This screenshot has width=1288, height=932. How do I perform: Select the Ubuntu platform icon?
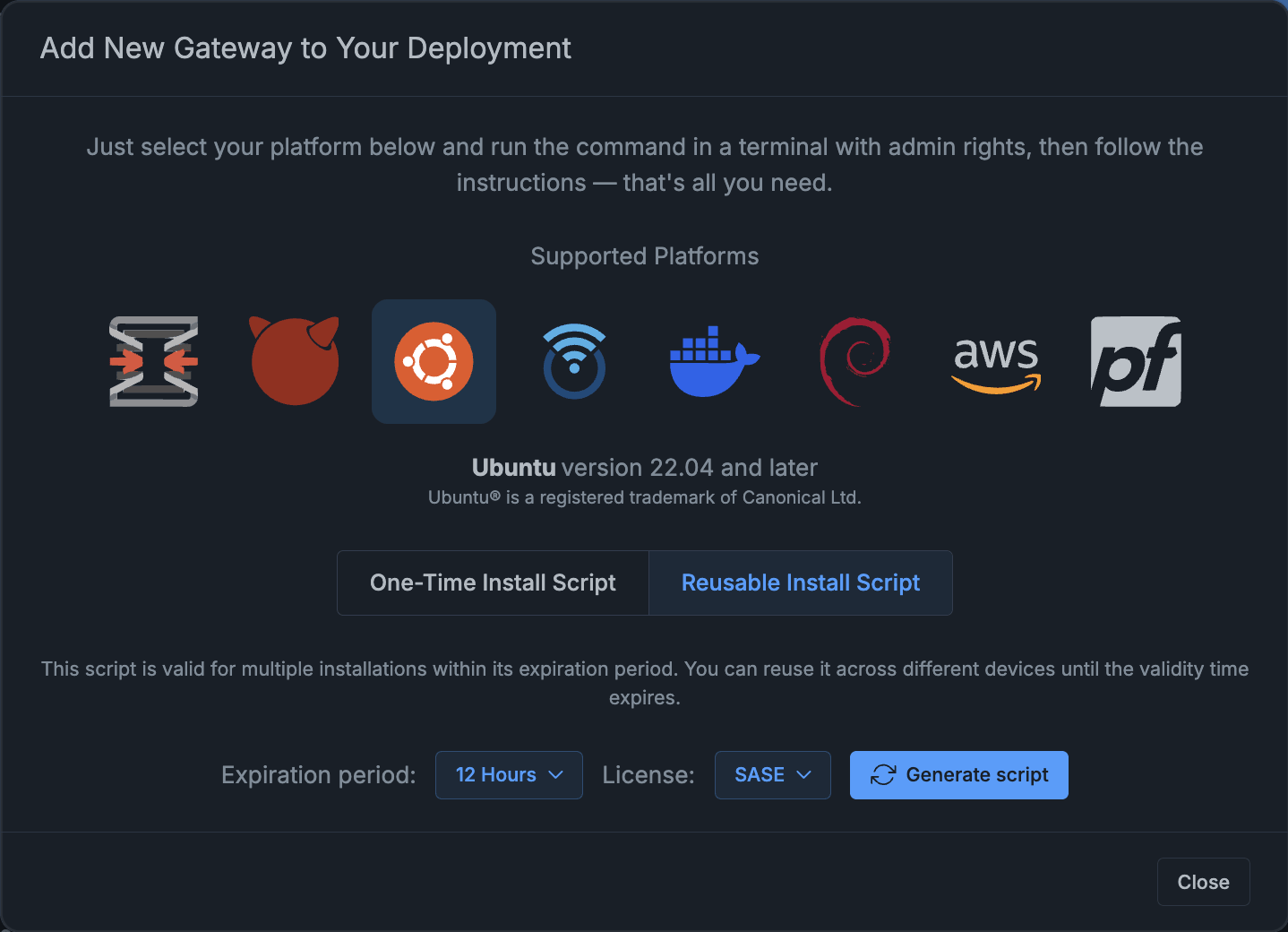click(434, 361)
